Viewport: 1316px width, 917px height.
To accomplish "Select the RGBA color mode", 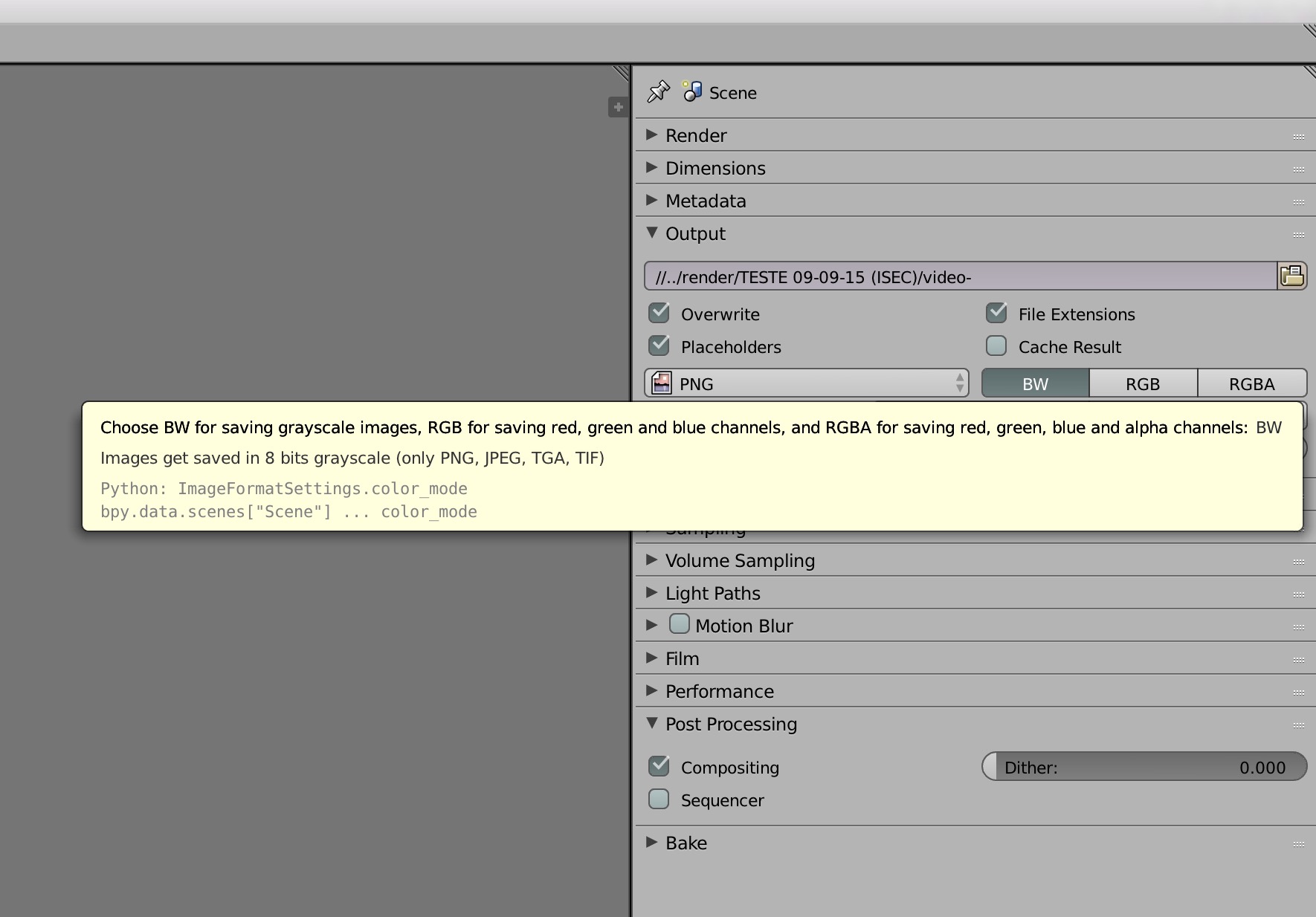I will pos(1252,383).
